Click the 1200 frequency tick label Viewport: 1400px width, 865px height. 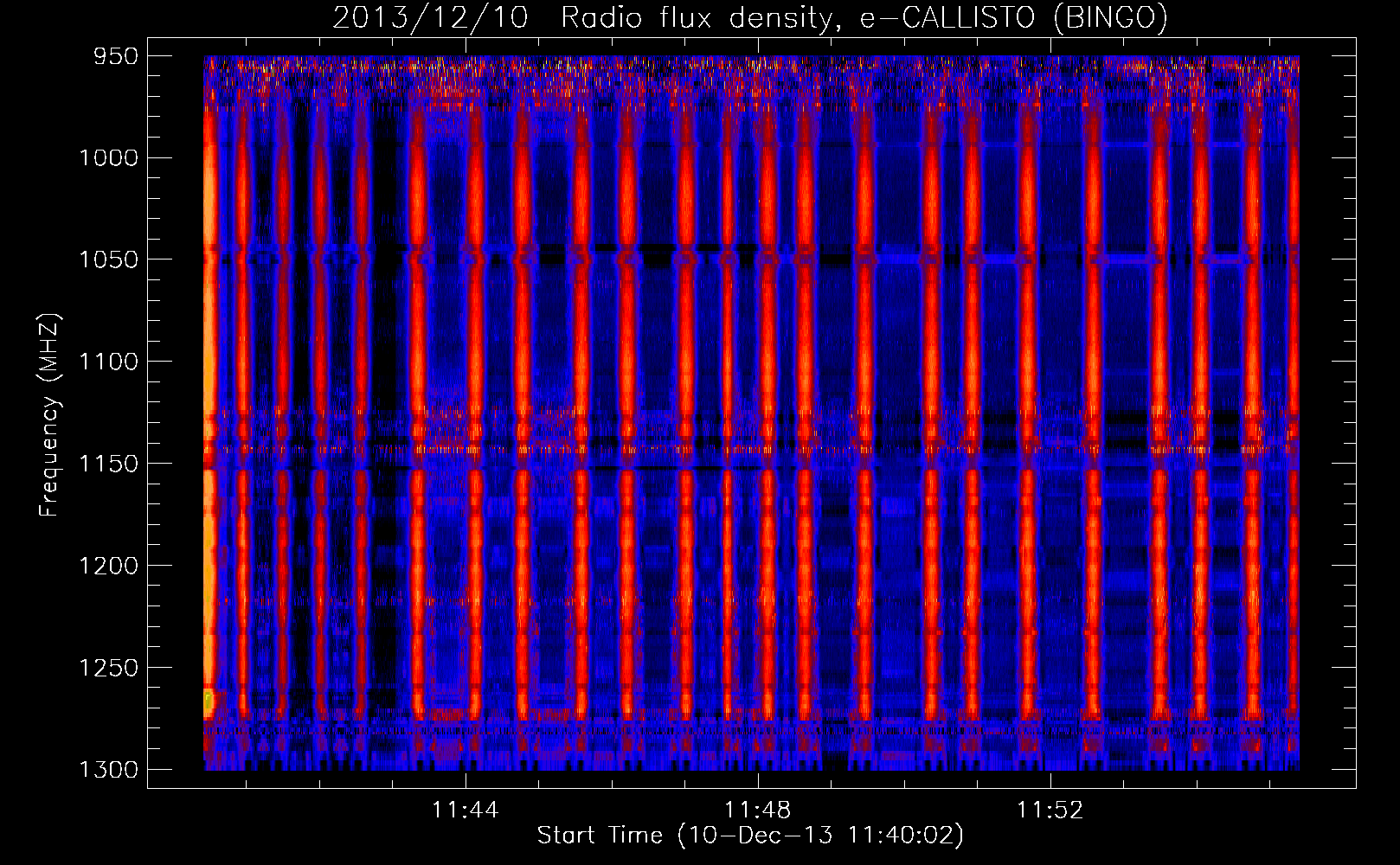click(108, 566)
